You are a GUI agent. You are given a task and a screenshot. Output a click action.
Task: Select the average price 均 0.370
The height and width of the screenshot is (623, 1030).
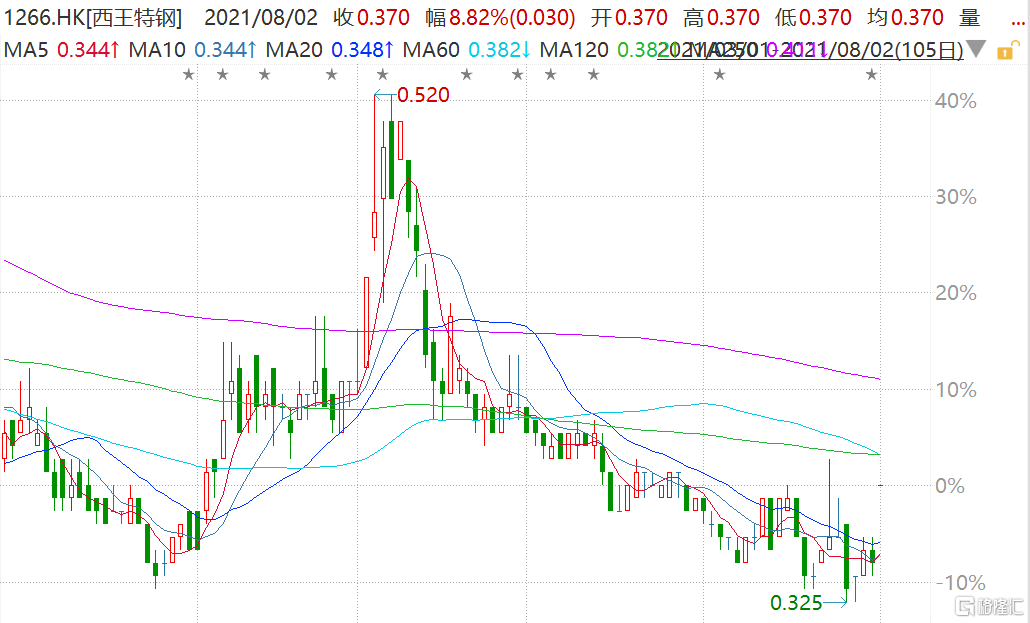[905, 18]
